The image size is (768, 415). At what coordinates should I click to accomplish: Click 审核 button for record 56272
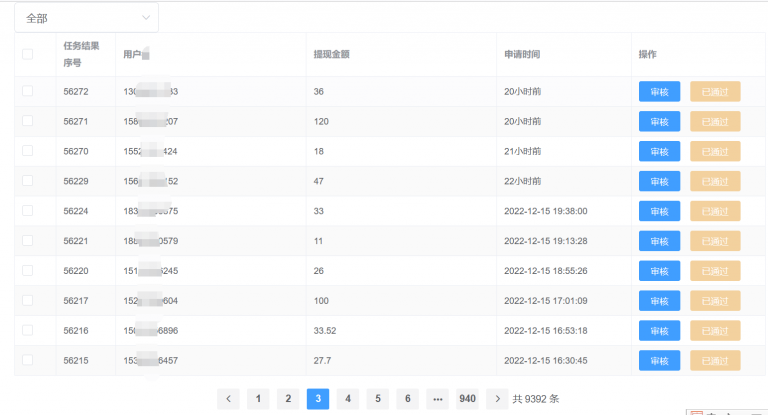click(659, 92)
